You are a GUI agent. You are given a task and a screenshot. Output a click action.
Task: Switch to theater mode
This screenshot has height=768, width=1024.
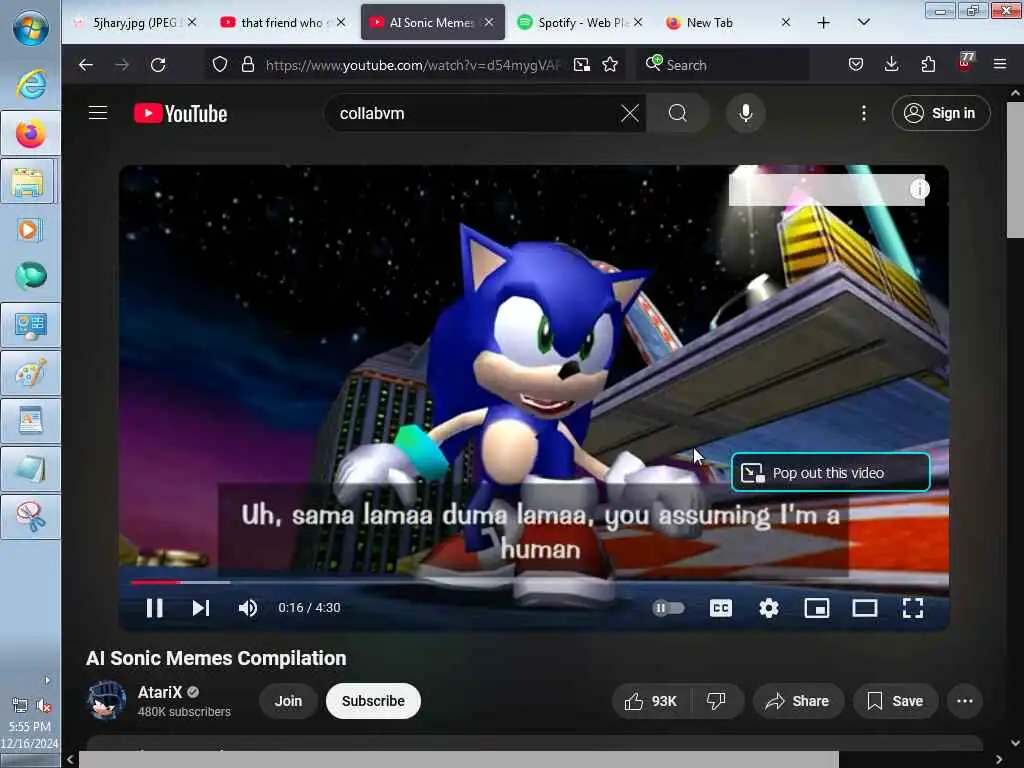click(x=865, y=608)
